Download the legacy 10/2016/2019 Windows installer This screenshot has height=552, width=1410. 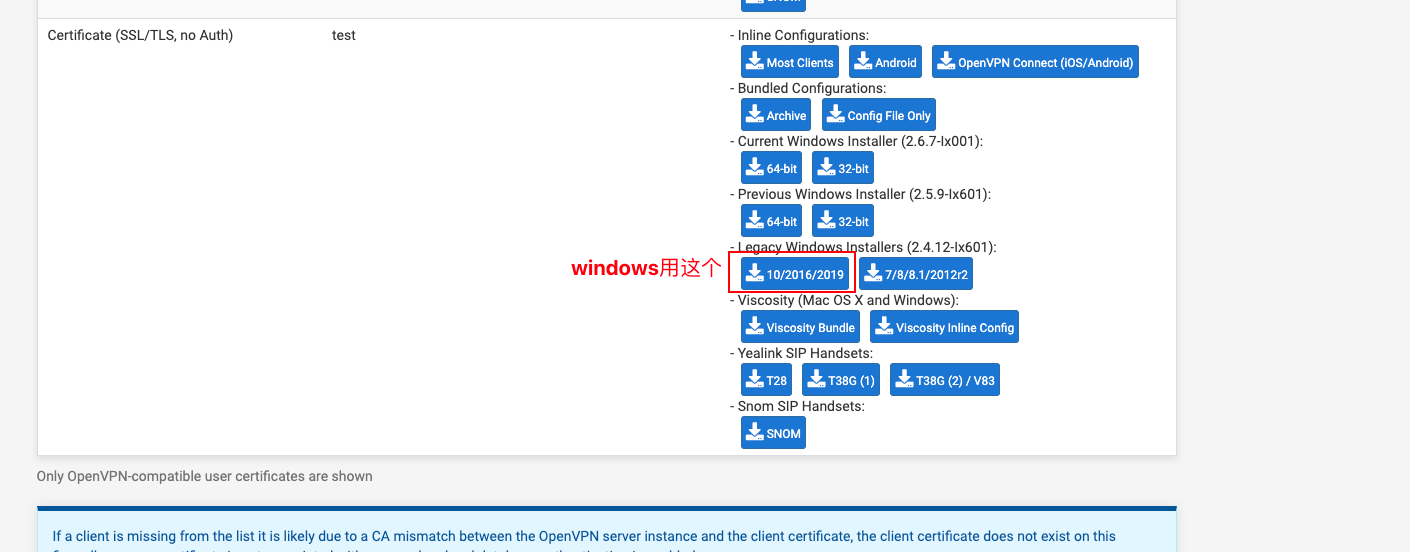[795, 274]
